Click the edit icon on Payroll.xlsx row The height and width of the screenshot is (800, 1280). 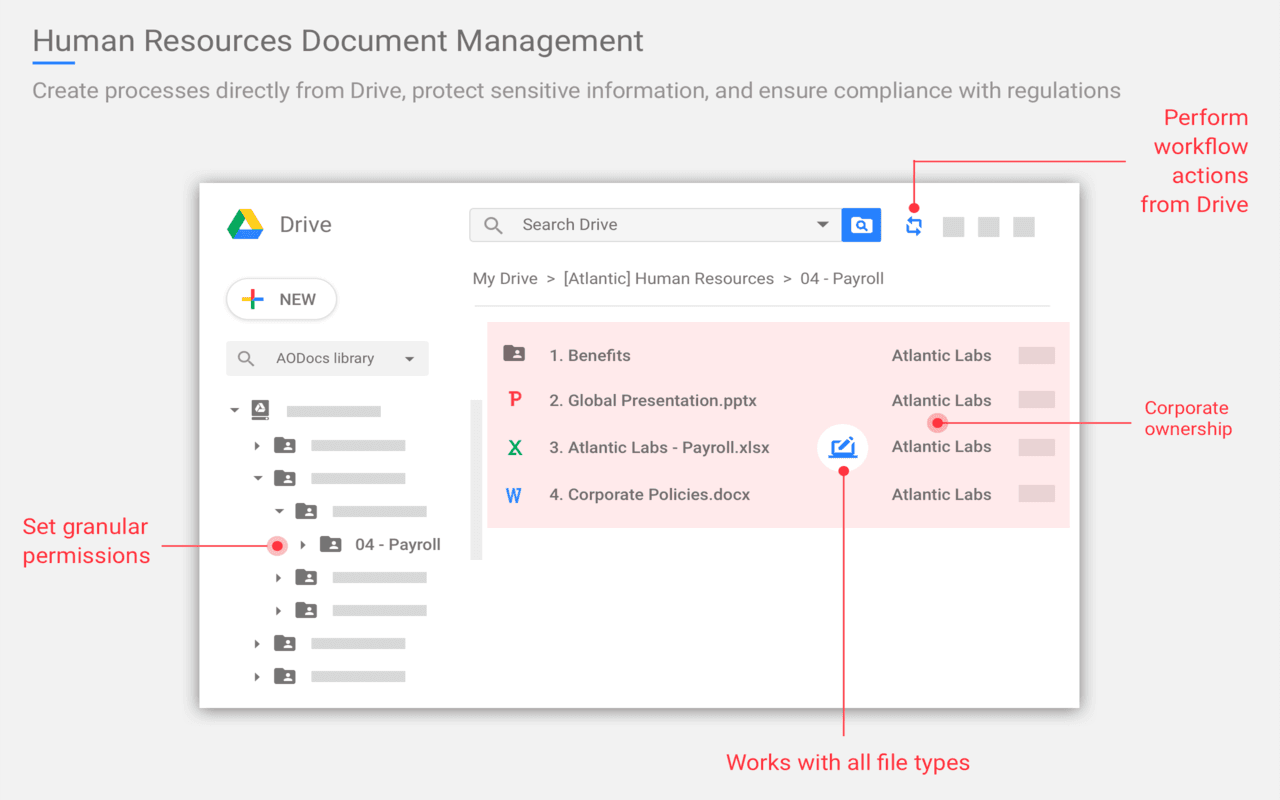click(843, 447)
